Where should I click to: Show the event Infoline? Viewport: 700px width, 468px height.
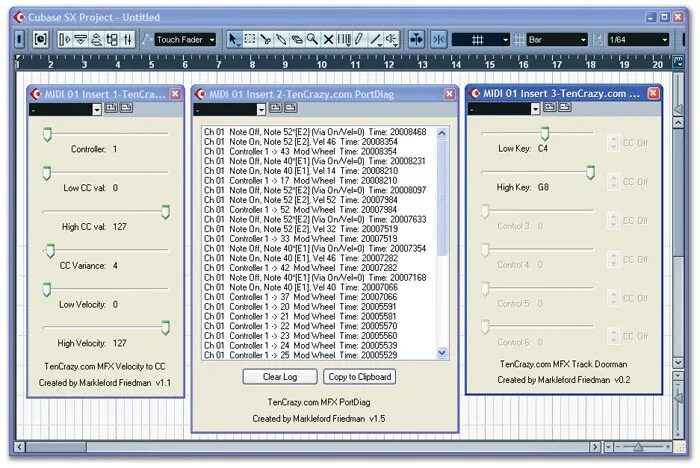point(80,40)
